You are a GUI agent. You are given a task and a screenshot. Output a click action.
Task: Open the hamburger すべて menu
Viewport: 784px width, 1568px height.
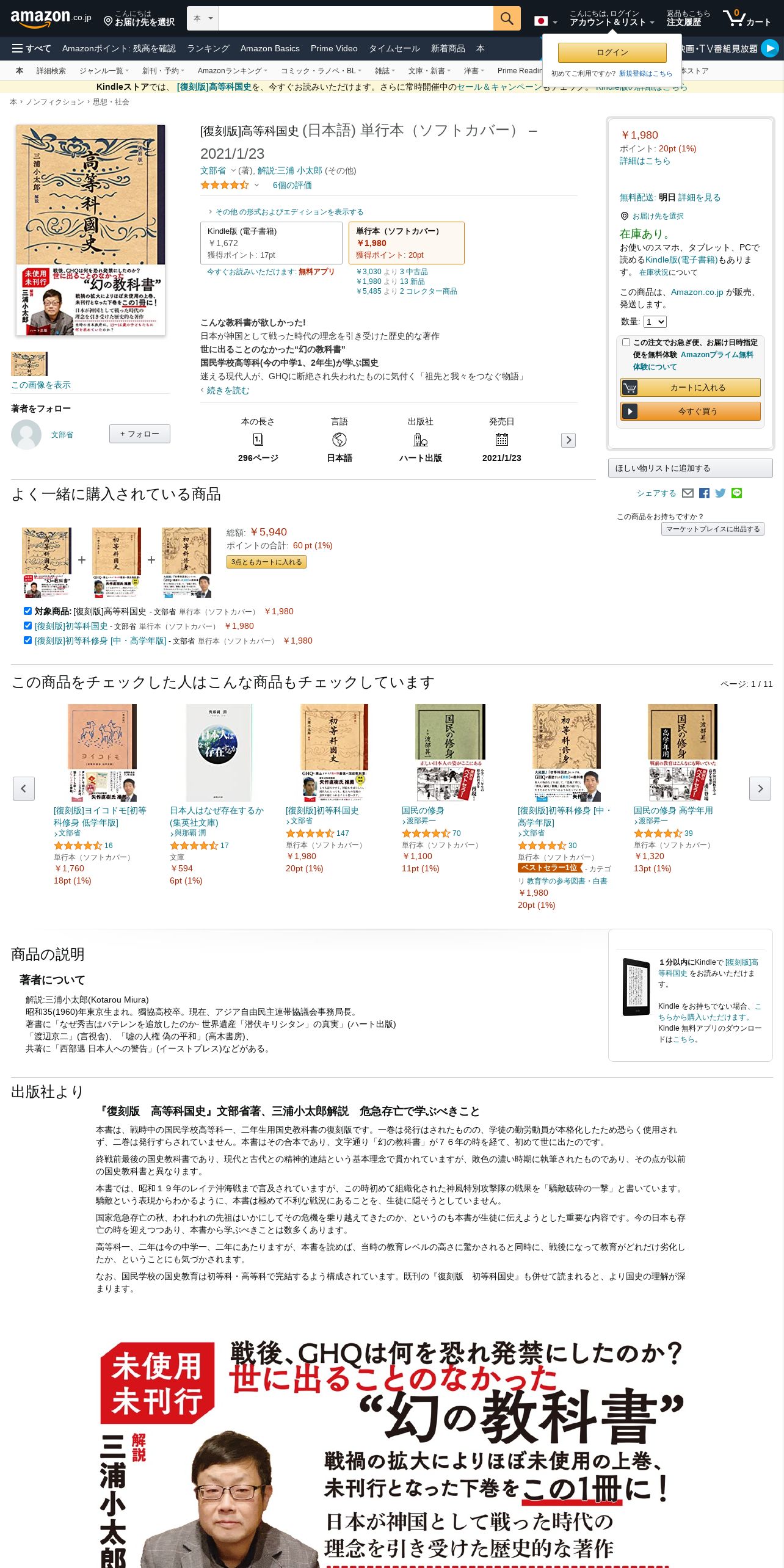coord(31,48)
